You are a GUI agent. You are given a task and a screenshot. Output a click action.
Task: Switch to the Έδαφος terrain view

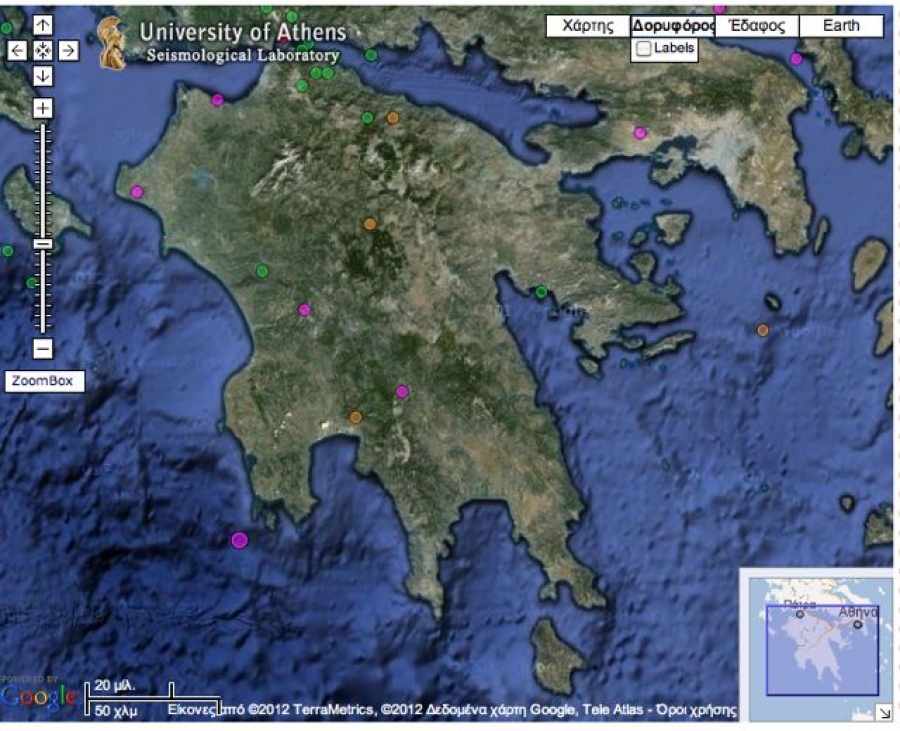point(757,26)
